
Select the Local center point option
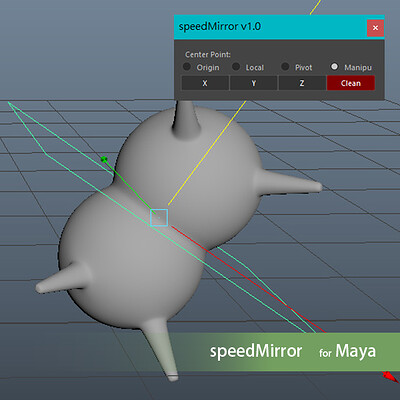[x=236, y=67]
